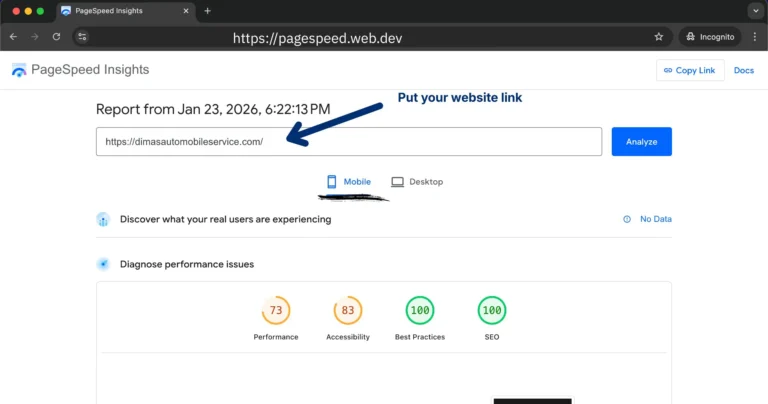Click the Performance score gauge showing 73

pyautogui.click(x=276, y=310)
